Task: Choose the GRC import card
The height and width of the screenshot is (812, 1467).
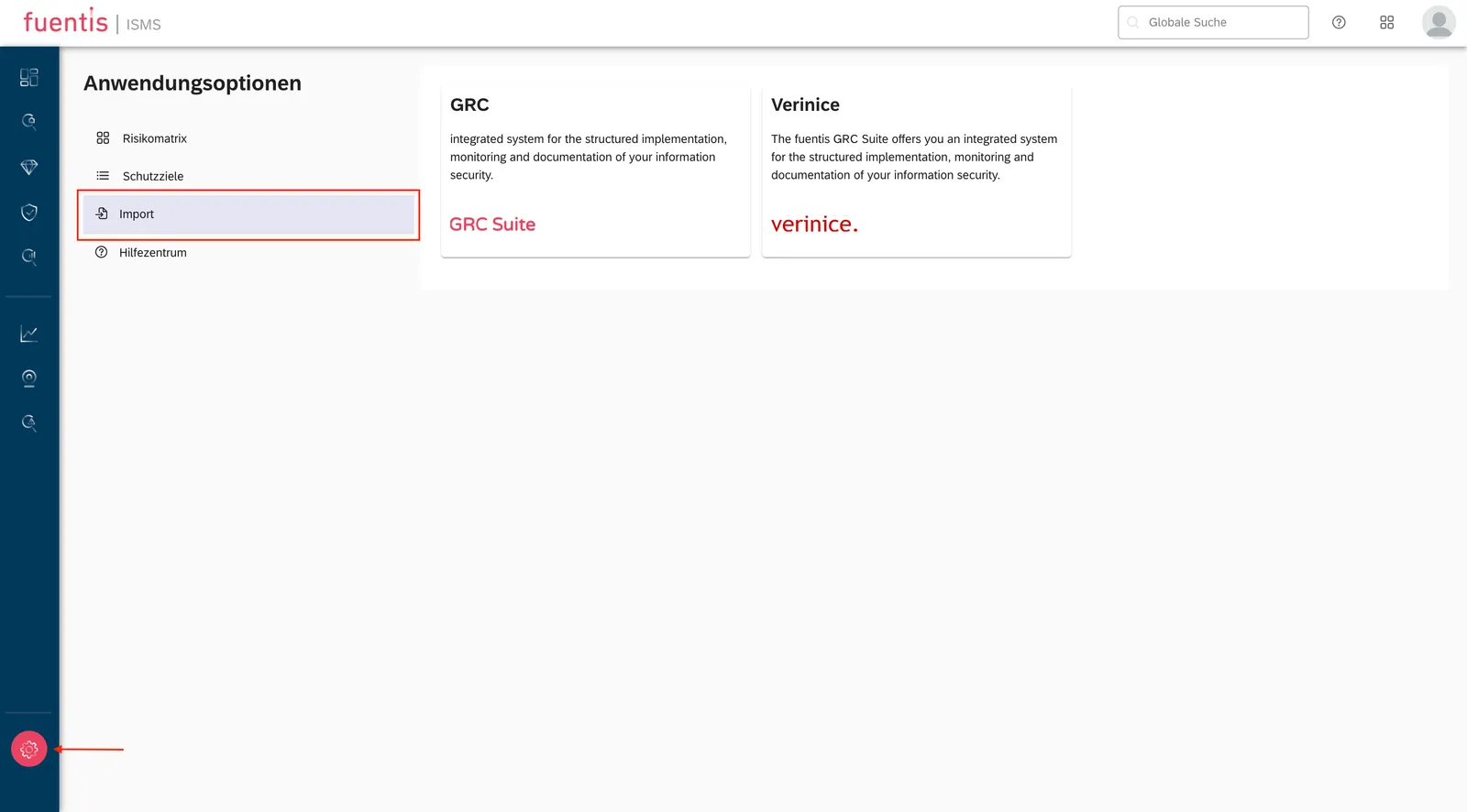Action: pyautogui.click(x=595, y=172)
